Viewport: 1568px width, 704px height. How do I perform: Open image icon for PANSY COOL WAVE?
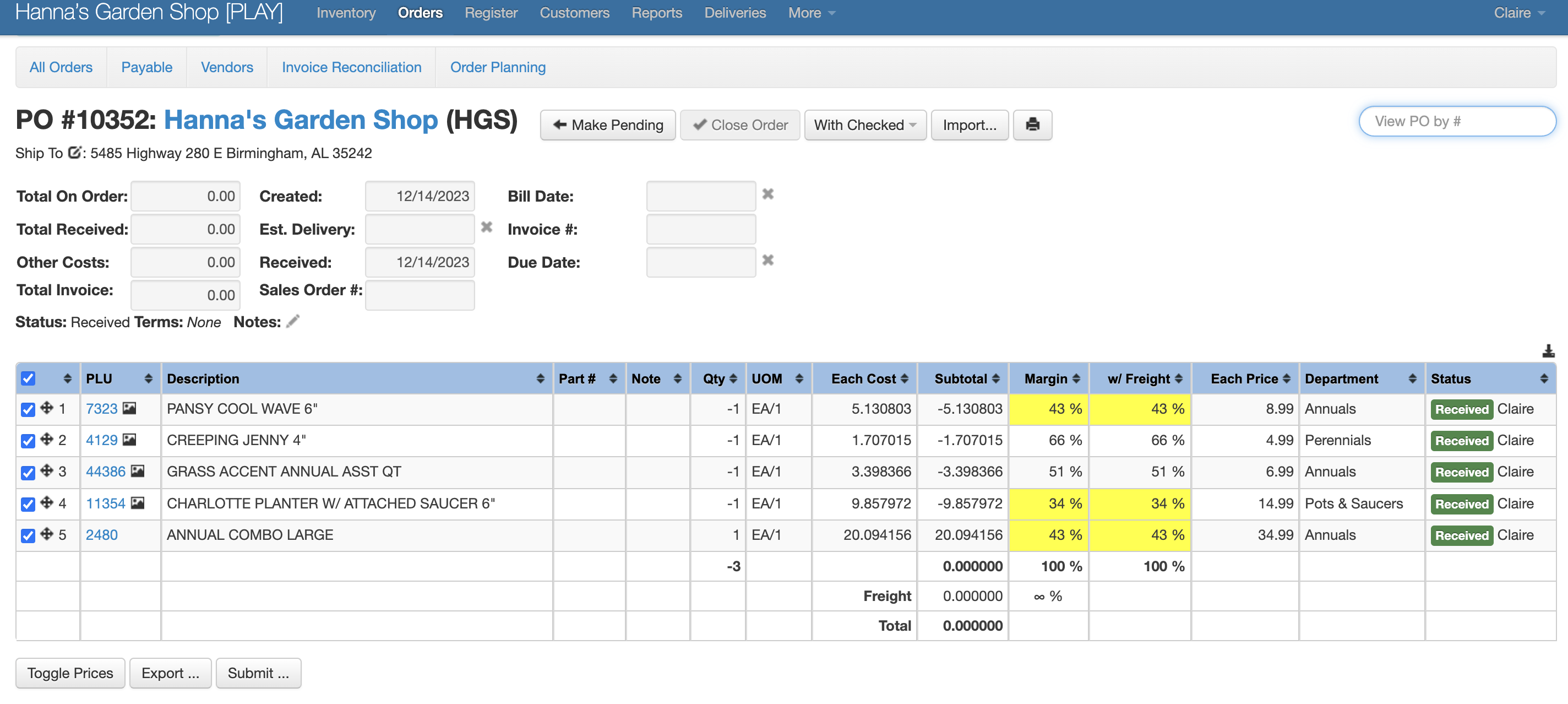(x=129, y=409)
